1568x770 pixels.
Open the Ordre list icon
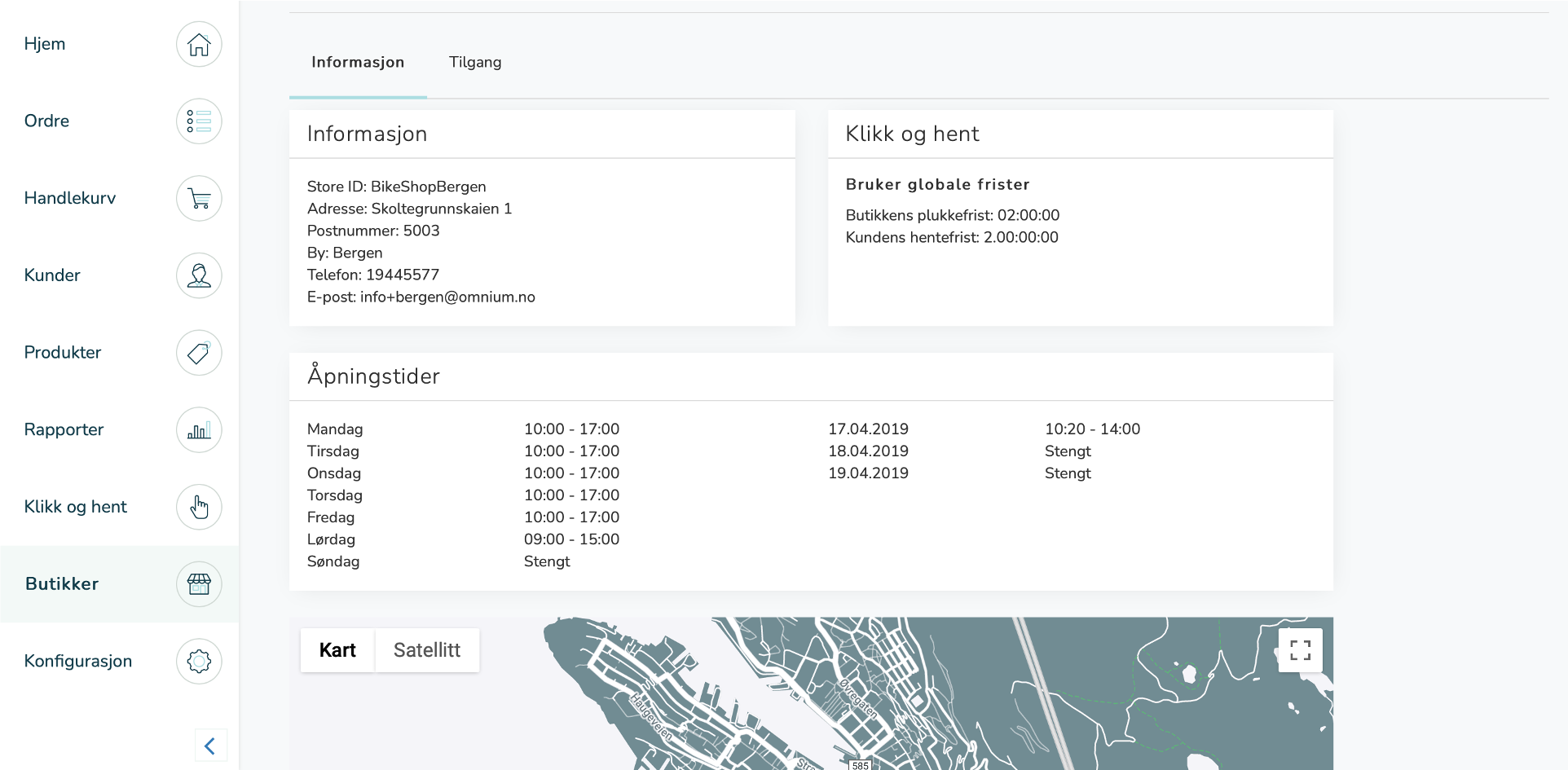199,121
